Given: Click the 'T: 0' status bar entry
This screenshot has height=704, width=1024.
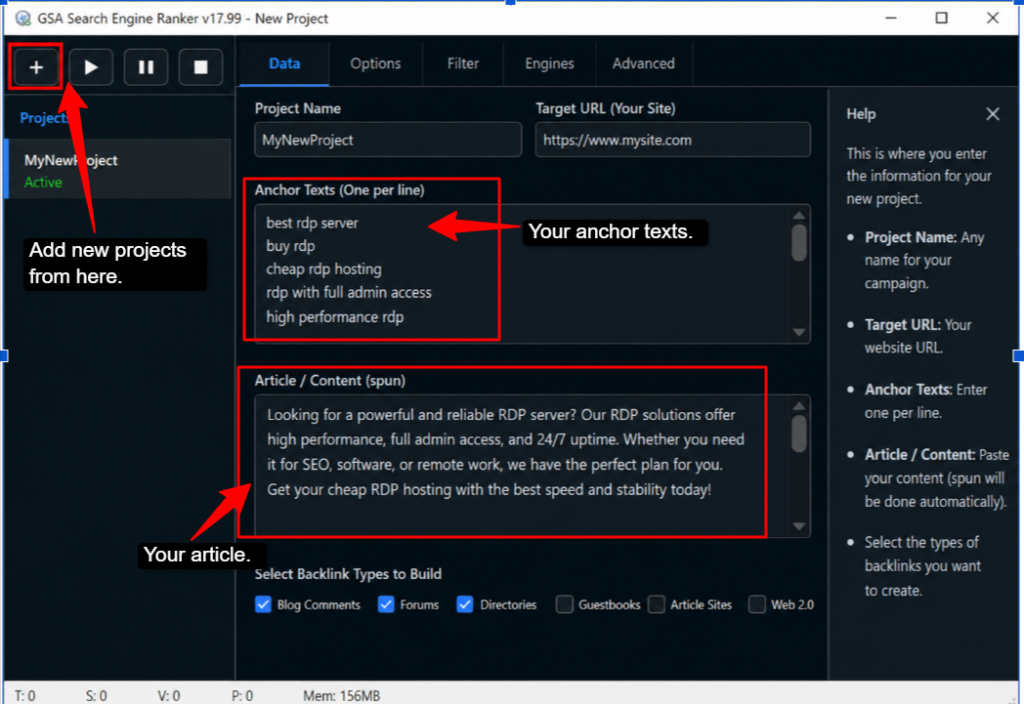Looking at the screenshot, I should click(25, 696).
